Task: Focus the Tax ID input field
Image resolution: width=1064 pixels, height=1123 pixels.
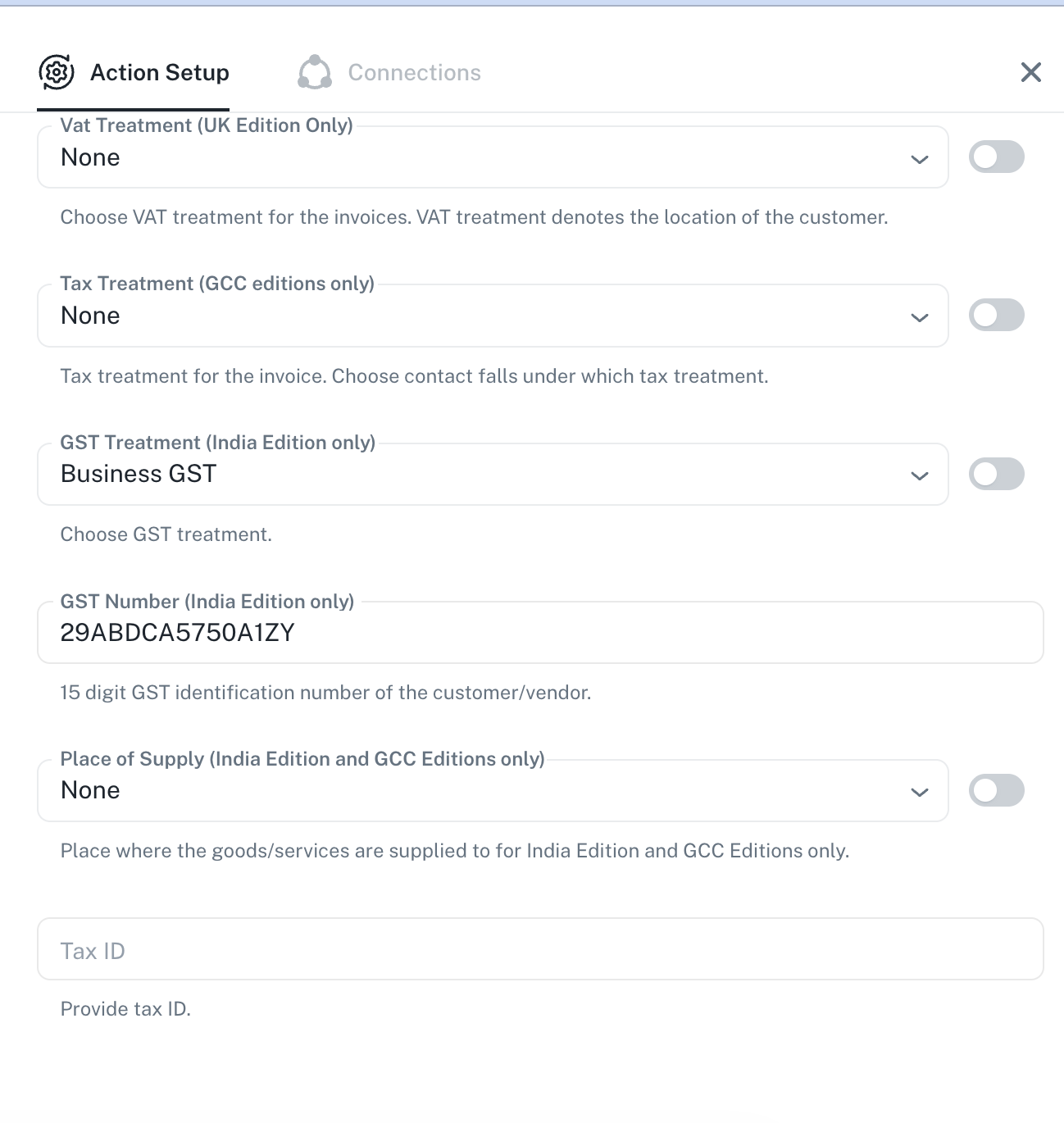Action: (539, 949)
